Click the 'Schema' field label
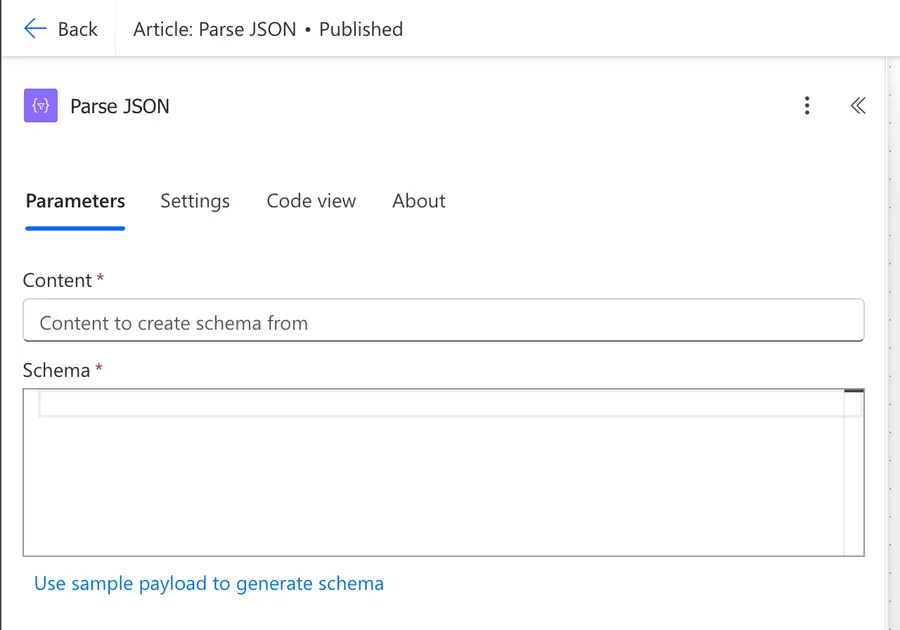Viewport: 900px width, 630px height. pos(56,370)
